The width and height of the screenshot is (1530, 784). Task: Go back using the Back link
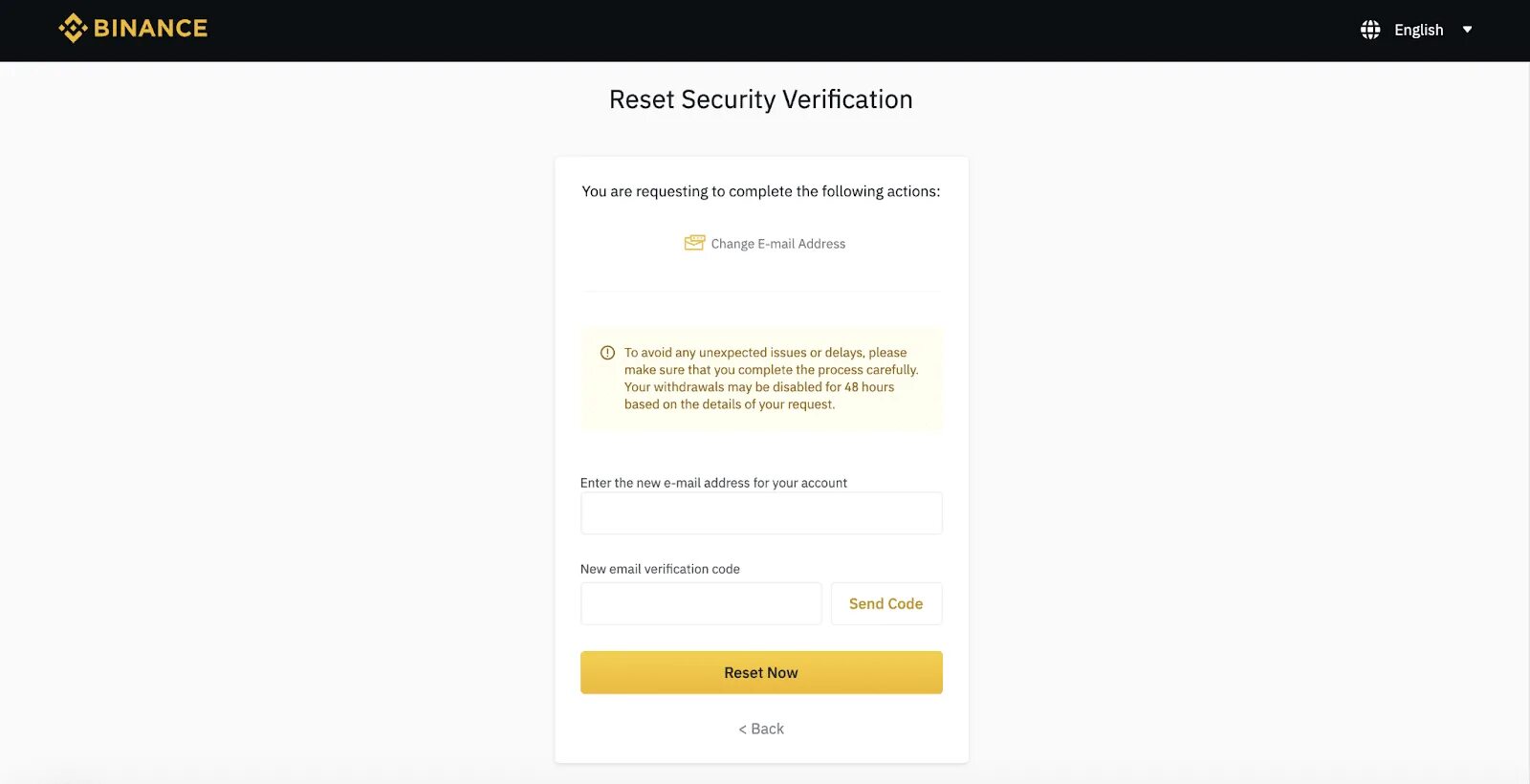(x=767, y=729)
